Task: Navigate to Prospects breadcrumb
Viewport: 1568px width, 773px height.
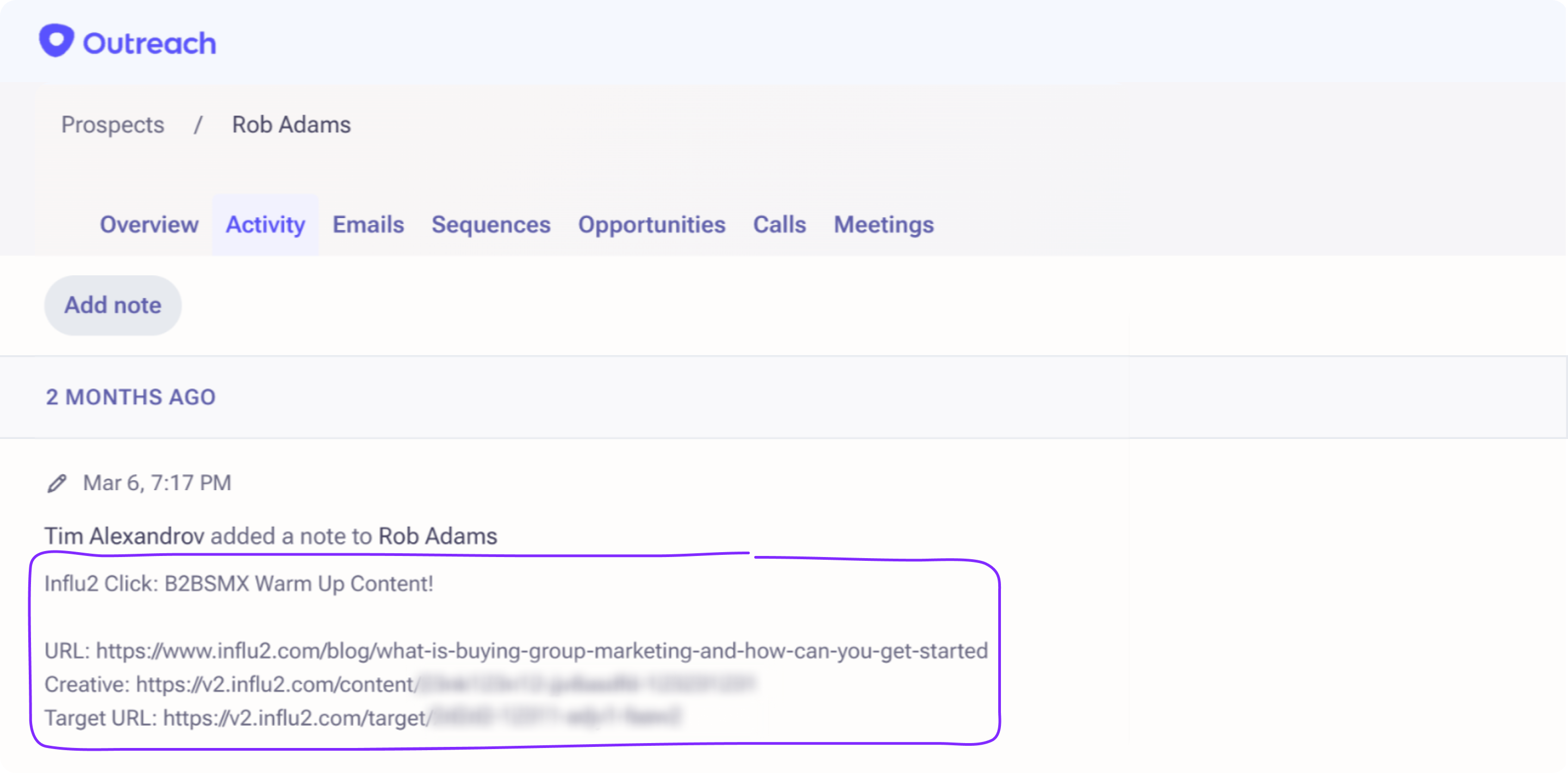Action: pyautogui.click(x=113, y=125)
